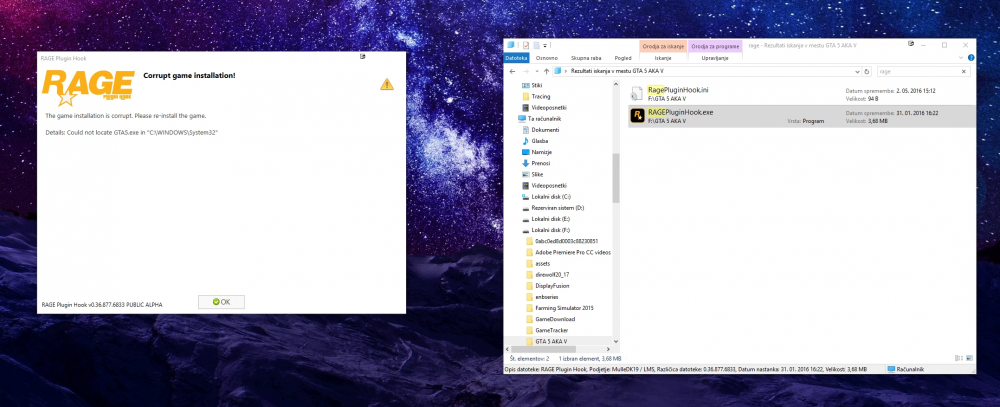1000x407 pixels.
Task: Open the Upravljanje ribbon tab
Action: [715, 57]
